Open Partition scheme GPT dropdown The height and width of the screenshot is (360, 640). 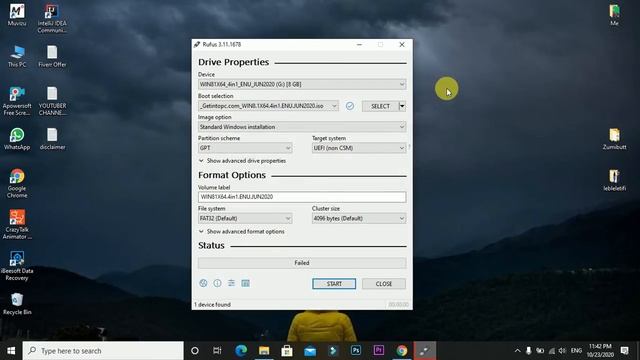[x=245, y=148]
